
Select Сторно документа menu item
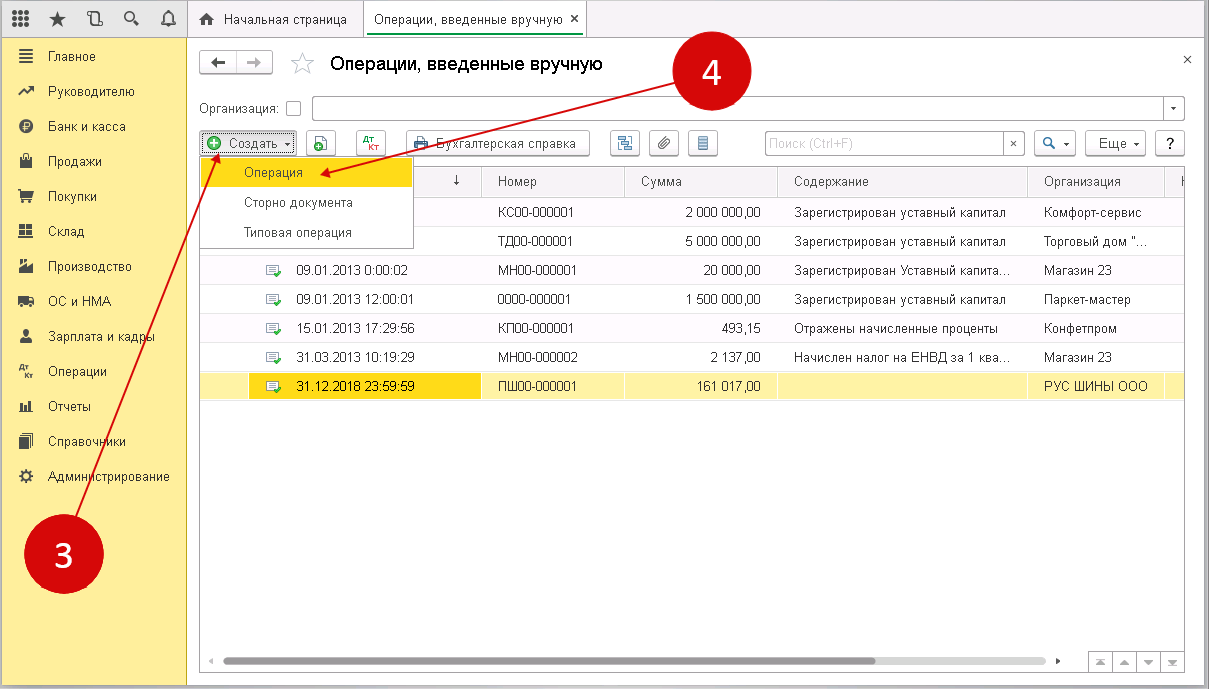click(307, 202)
